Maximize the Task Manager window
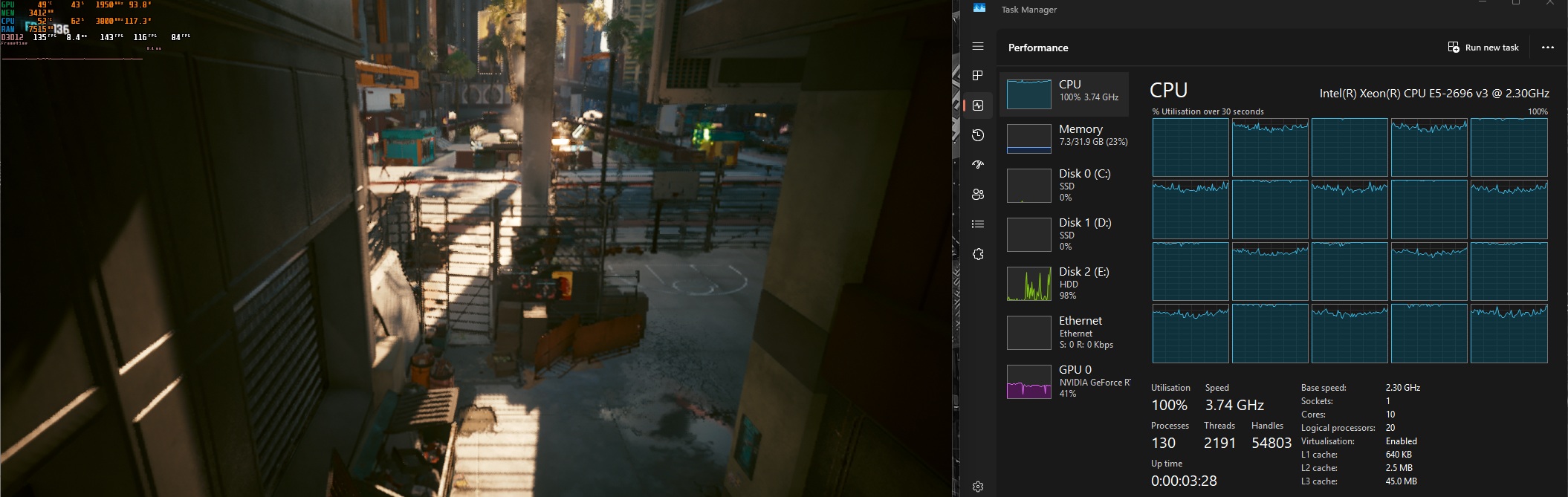This screenshot has height=497, width=1568. [1516, 3]
